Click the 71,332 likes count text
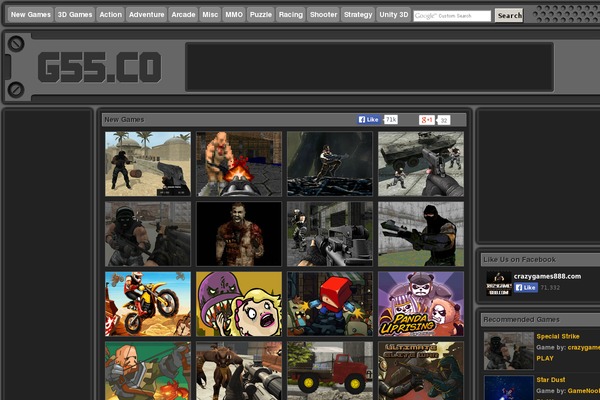600x400 pixels. (x=550, y=287)
